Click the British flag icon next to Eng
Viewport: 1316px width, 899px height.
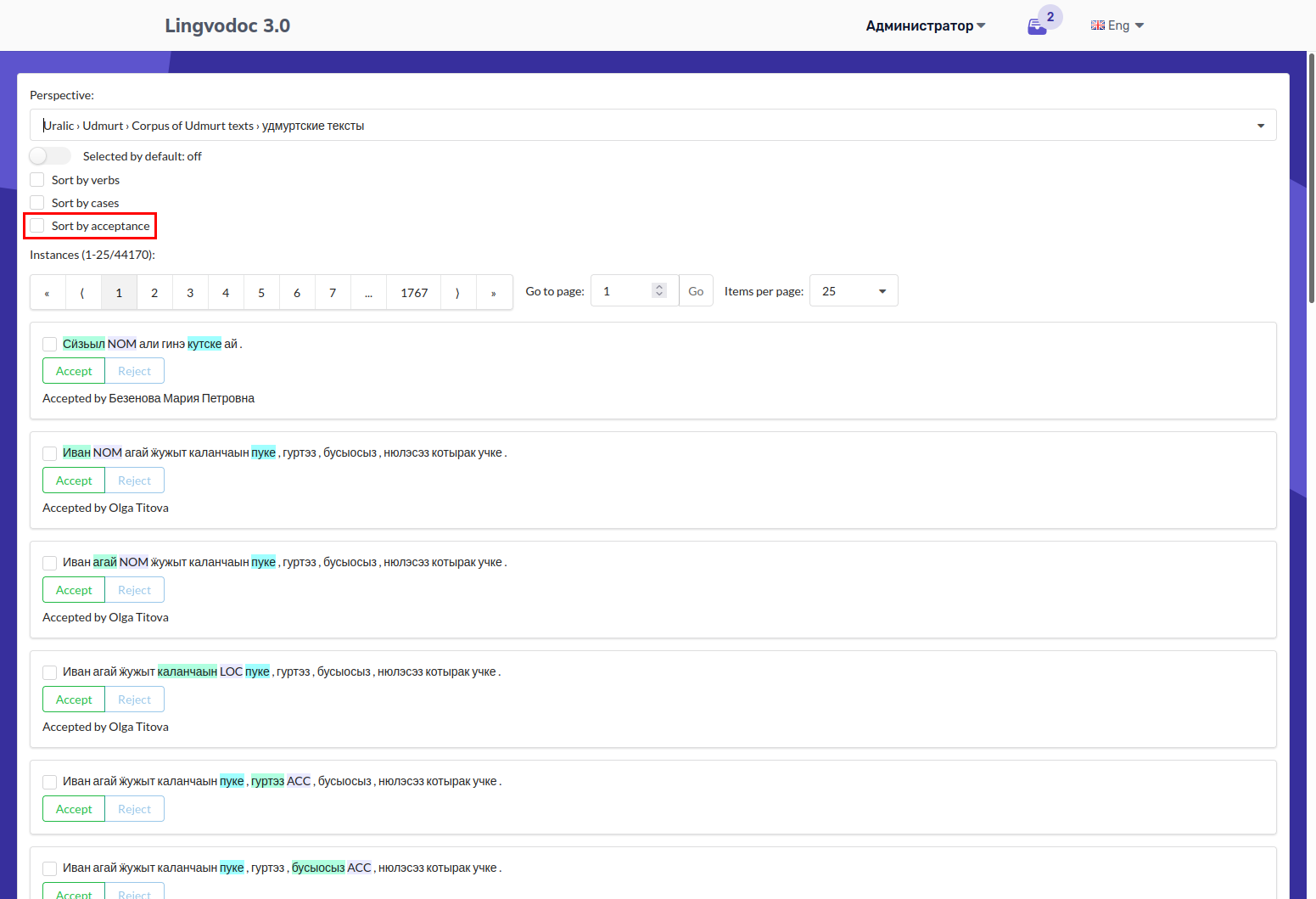click(1097, 25)
